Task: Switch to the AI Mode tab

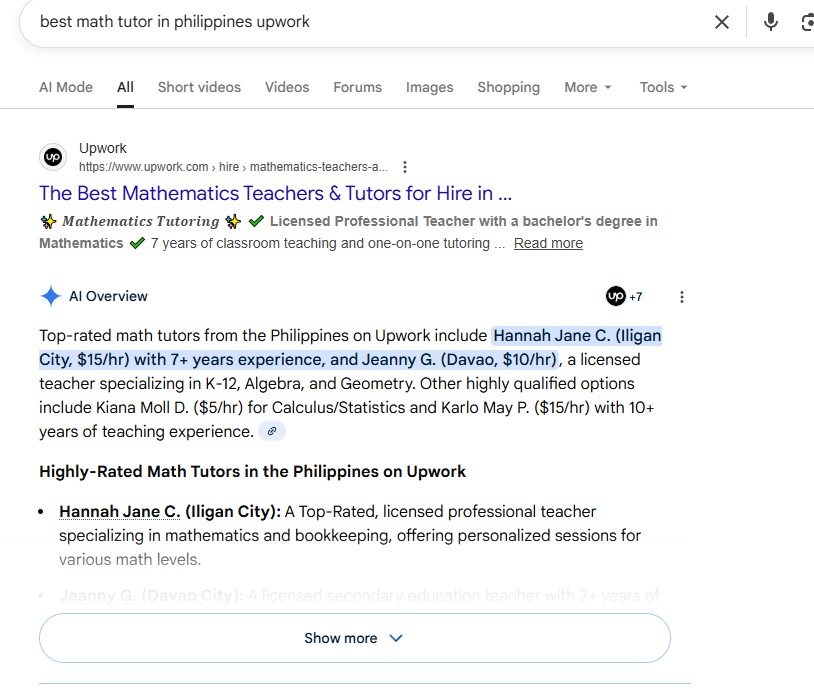Action: [66, 87]
